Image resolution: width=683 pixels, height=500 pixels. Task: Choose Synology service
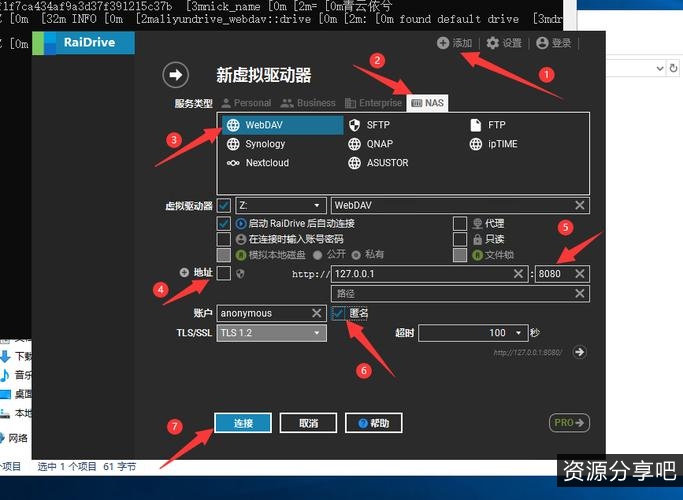[x=256, y=144]
